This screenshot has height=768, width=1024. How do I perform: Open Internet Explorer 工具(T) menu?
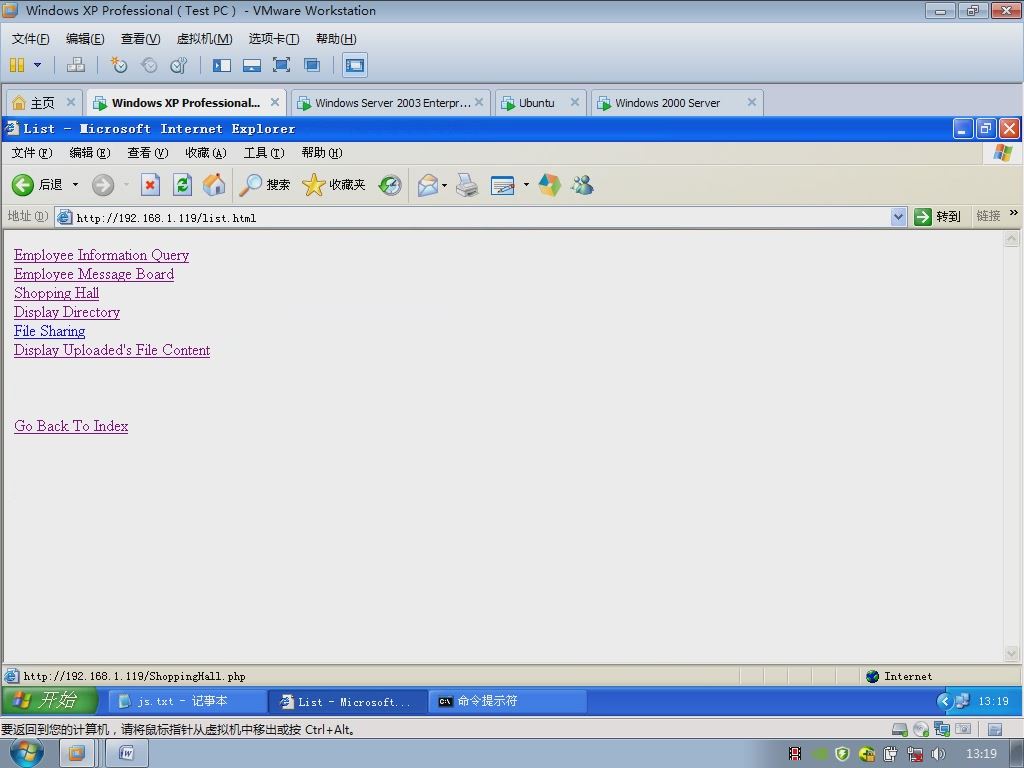tap(264, 153)
